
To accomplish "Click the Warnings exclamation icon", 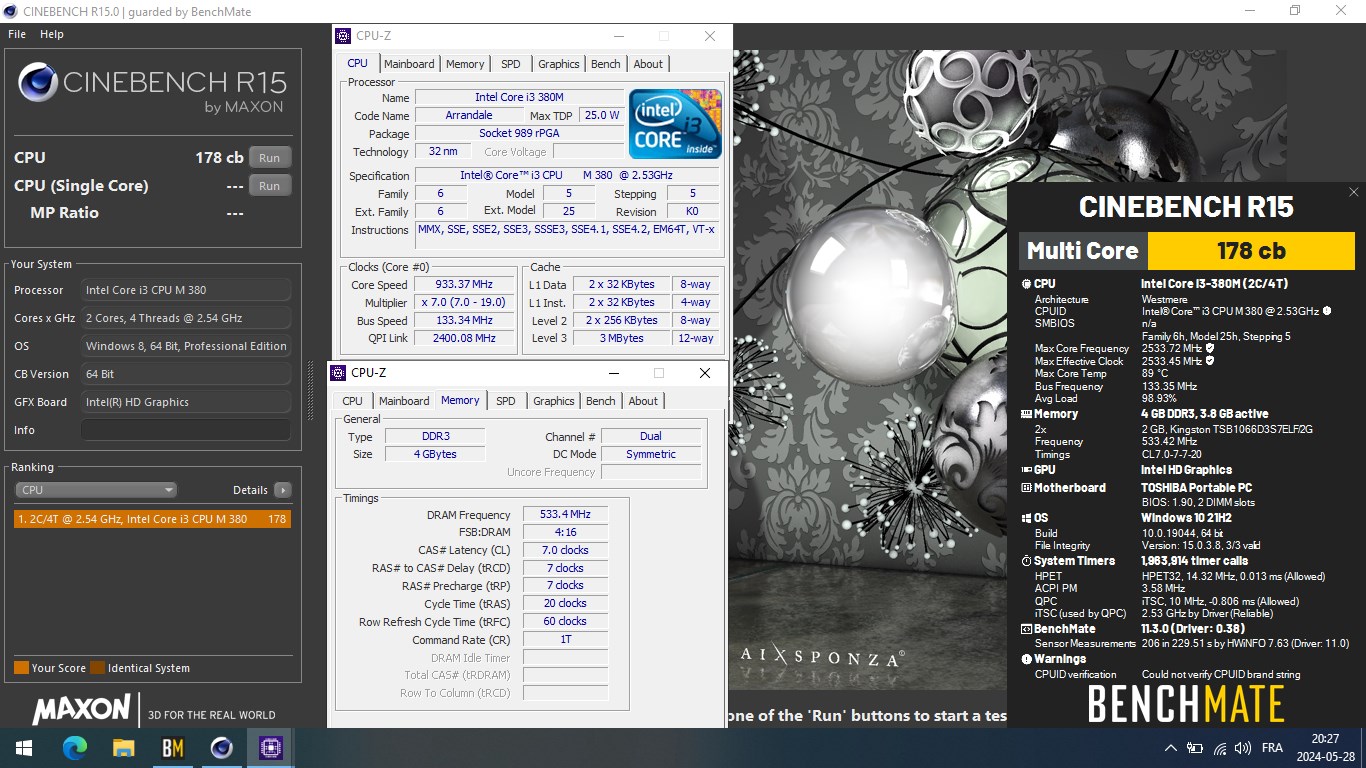I will point(1026,659).
